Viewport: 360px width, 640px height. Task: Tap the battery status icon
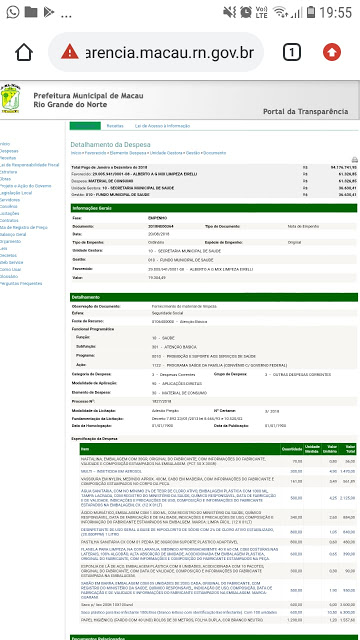(x=311, y=12)
